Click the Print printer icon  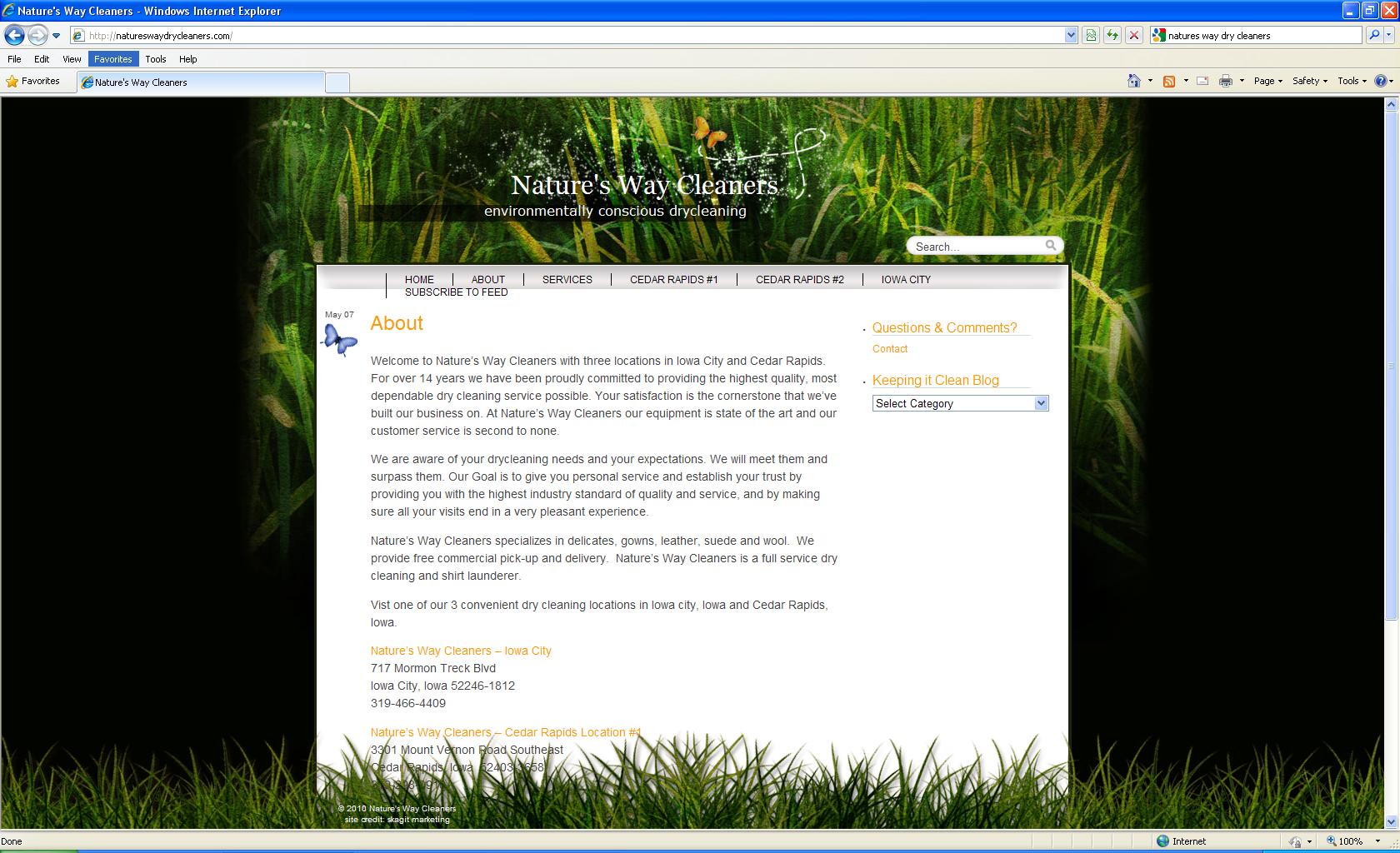1226,81
